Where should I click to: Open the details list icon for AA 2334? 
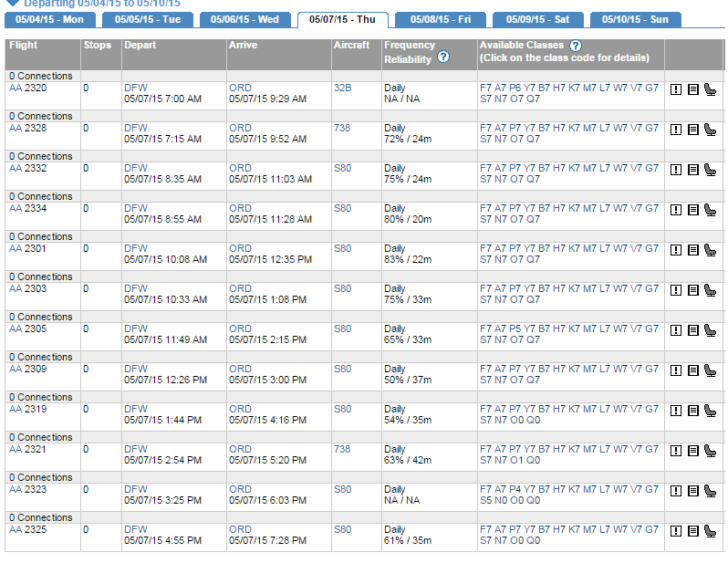click(693, 210)
